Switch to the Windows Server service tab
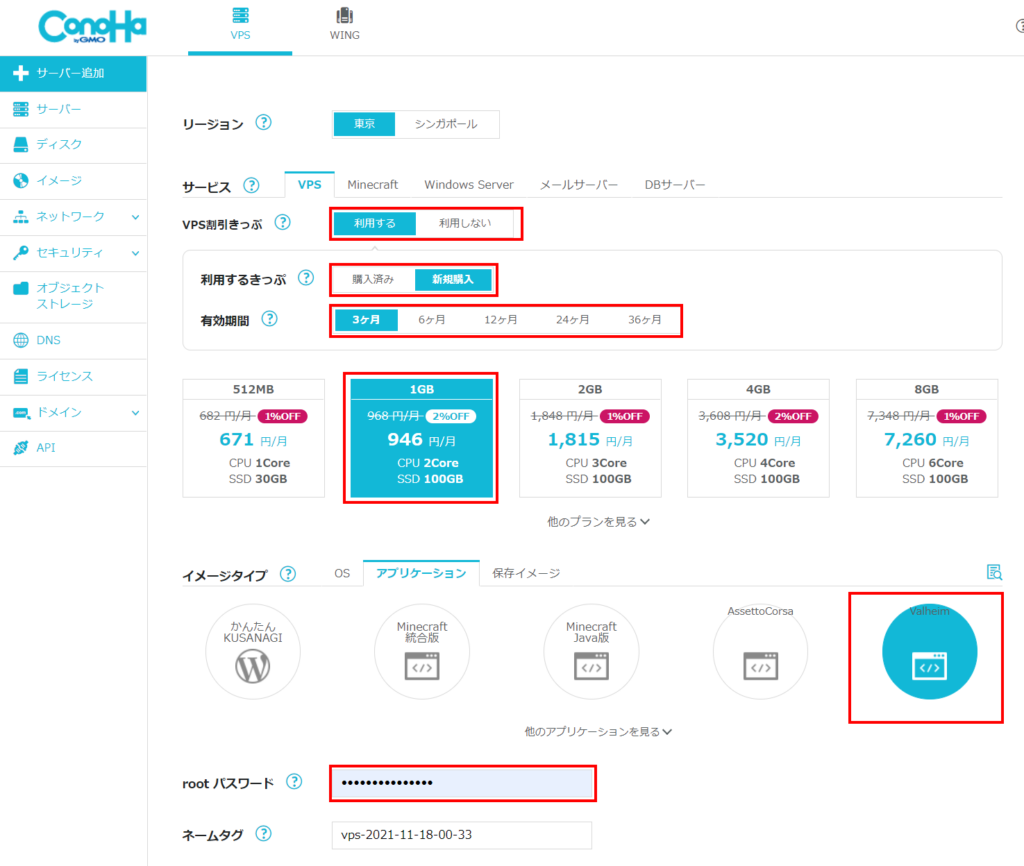 [469, 185]
